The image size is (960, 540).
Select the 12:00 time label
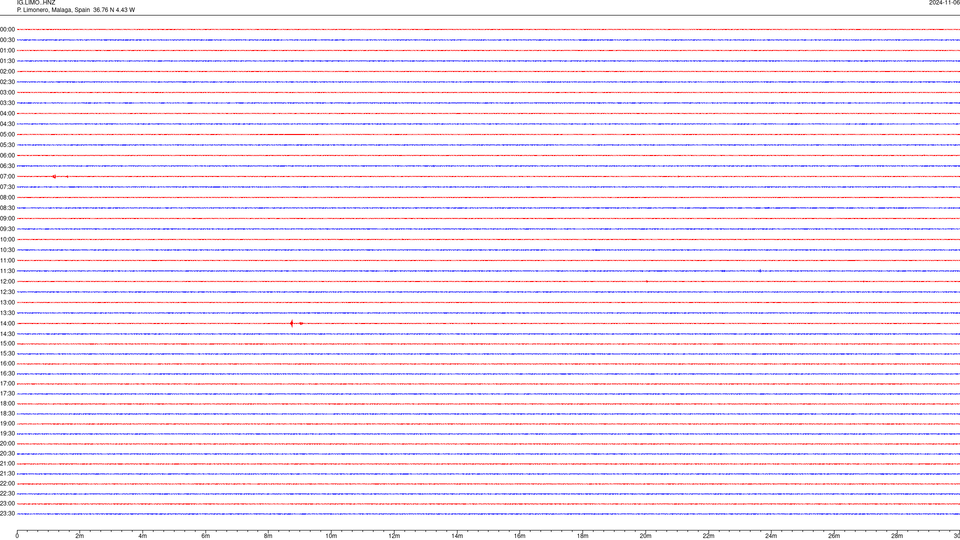(x=7, y=282)
